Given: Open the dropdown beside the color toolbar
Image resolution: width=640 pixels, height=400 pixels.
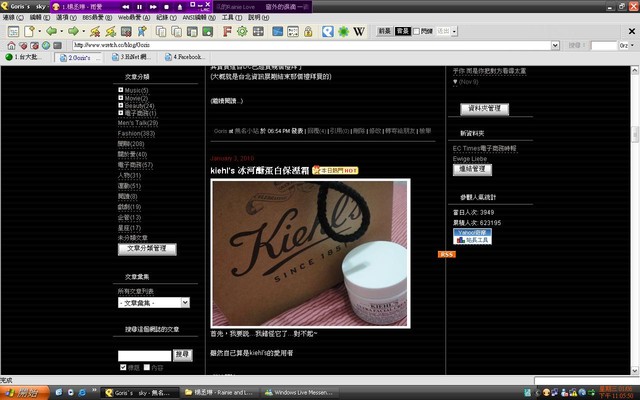Looking at the screenshot, I should (x=454, y=31).
